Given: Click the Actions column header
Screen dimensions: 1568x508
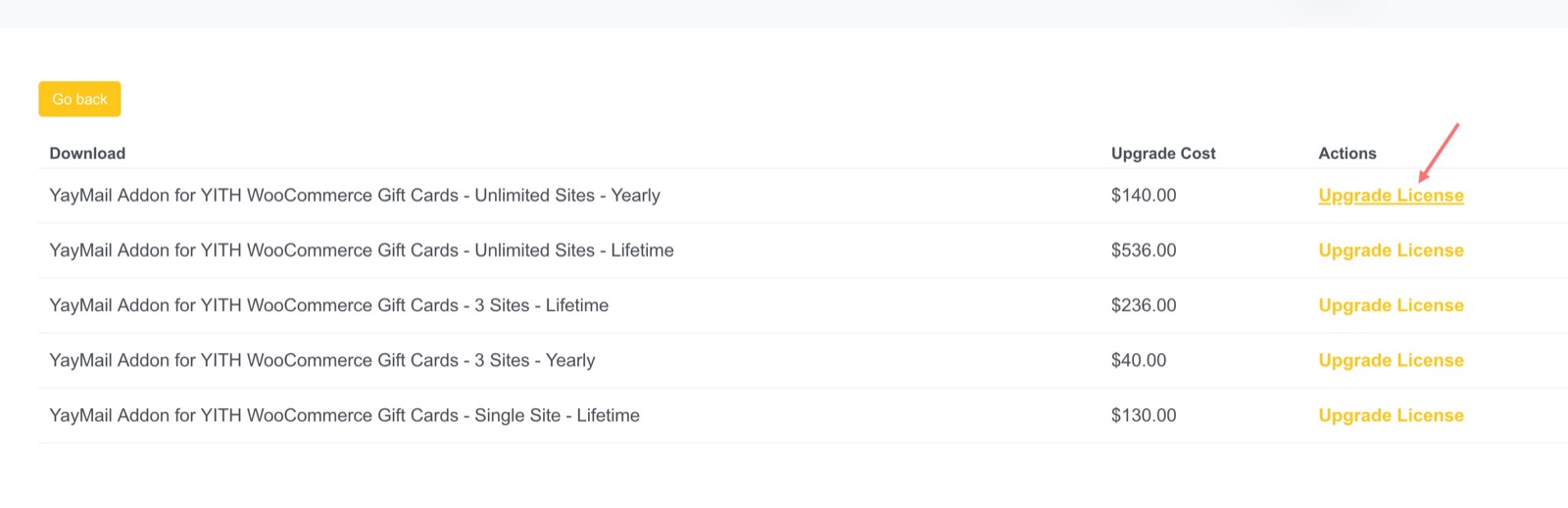Looking at the screenshot, I should [1347, 153].
